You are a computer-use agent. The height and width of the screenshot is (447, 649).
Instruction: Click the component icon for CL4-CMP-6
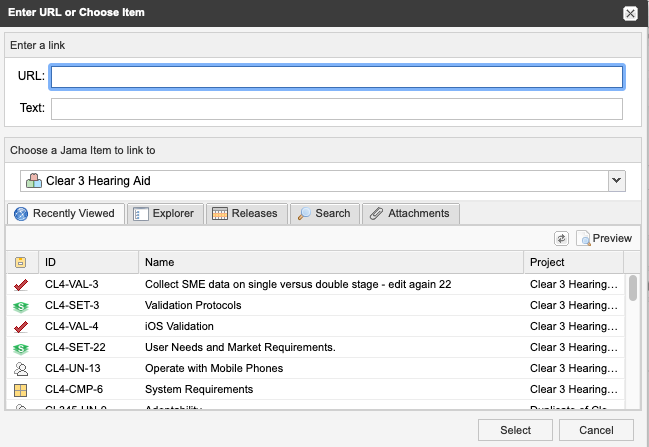coord(21,389)
